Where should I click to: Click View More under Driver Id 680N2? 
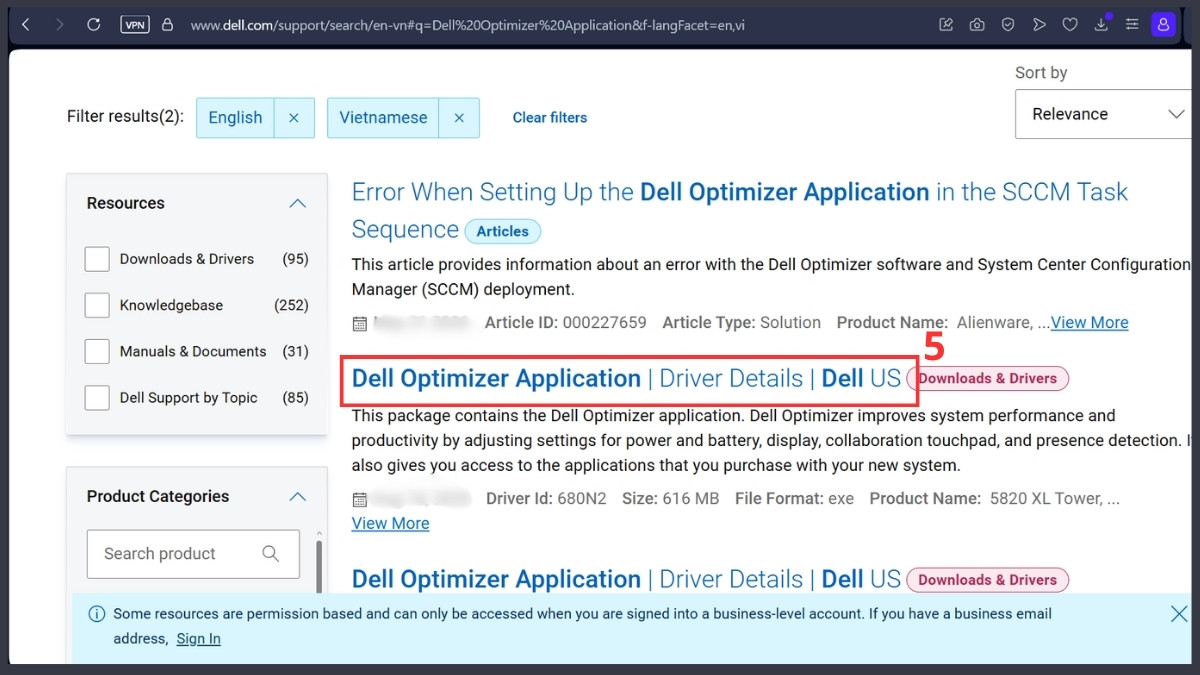(391, 523)
